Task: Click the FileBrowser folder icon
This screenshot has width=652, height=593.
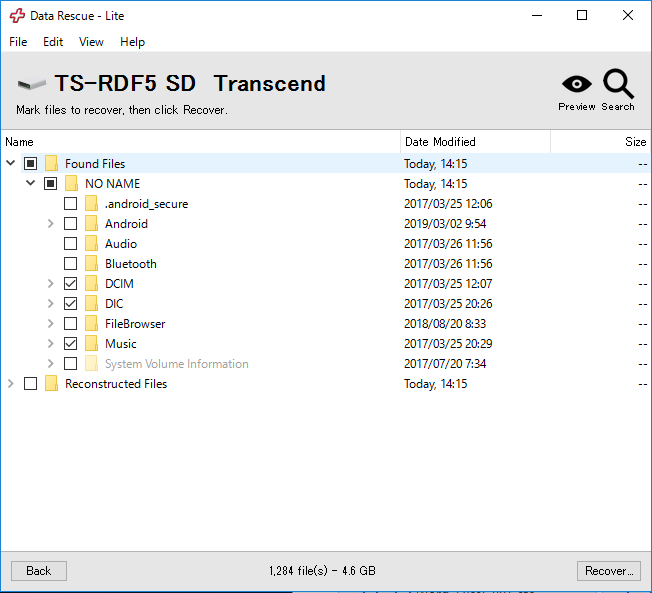Action: (x=91, y=324)
